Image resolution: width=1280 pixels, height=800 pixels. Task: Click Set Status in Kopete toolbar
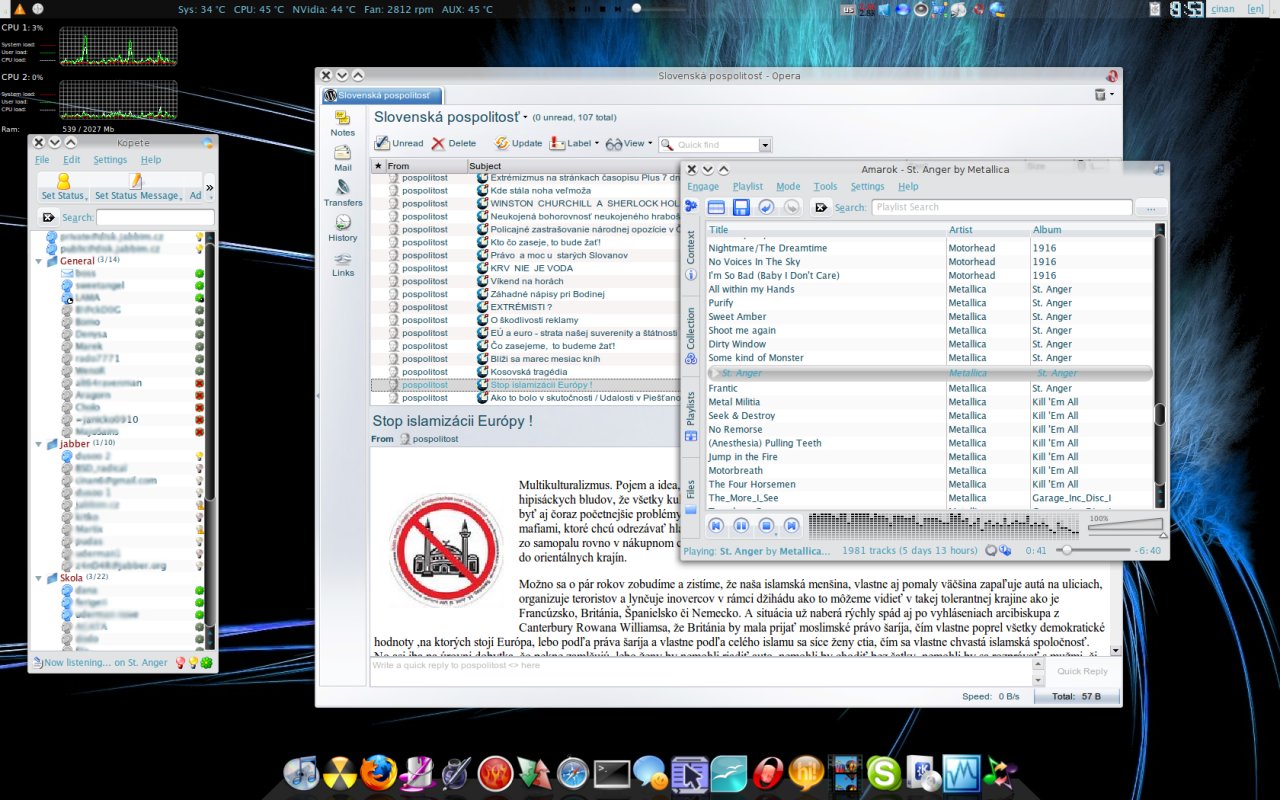pos(63,187)
